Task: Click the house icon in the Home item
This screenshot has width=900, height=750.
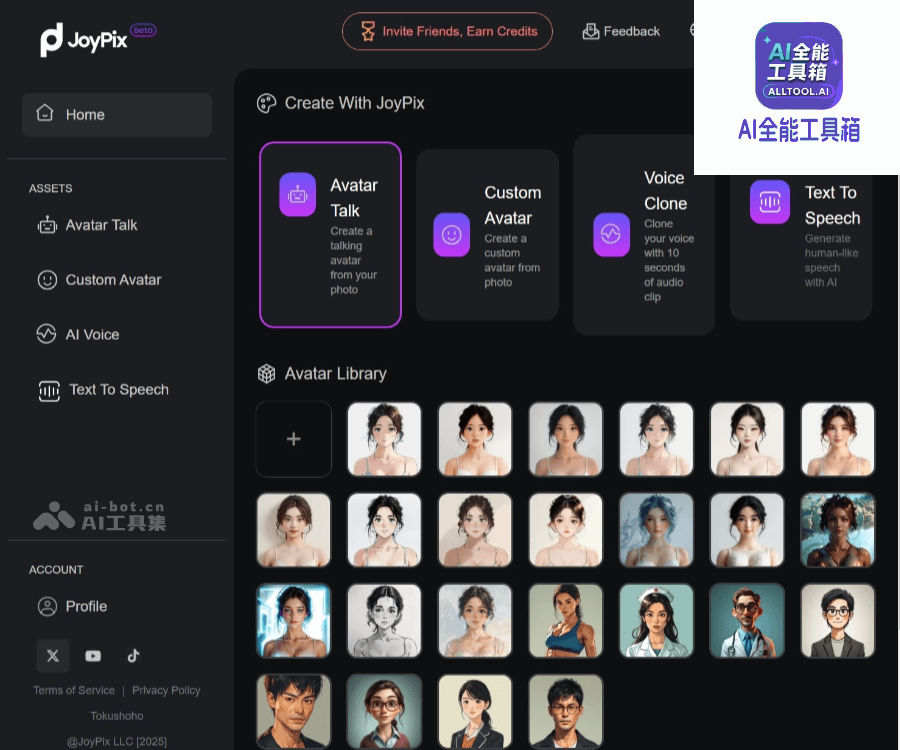Action: pyautogui.click(x=45, y=113)
